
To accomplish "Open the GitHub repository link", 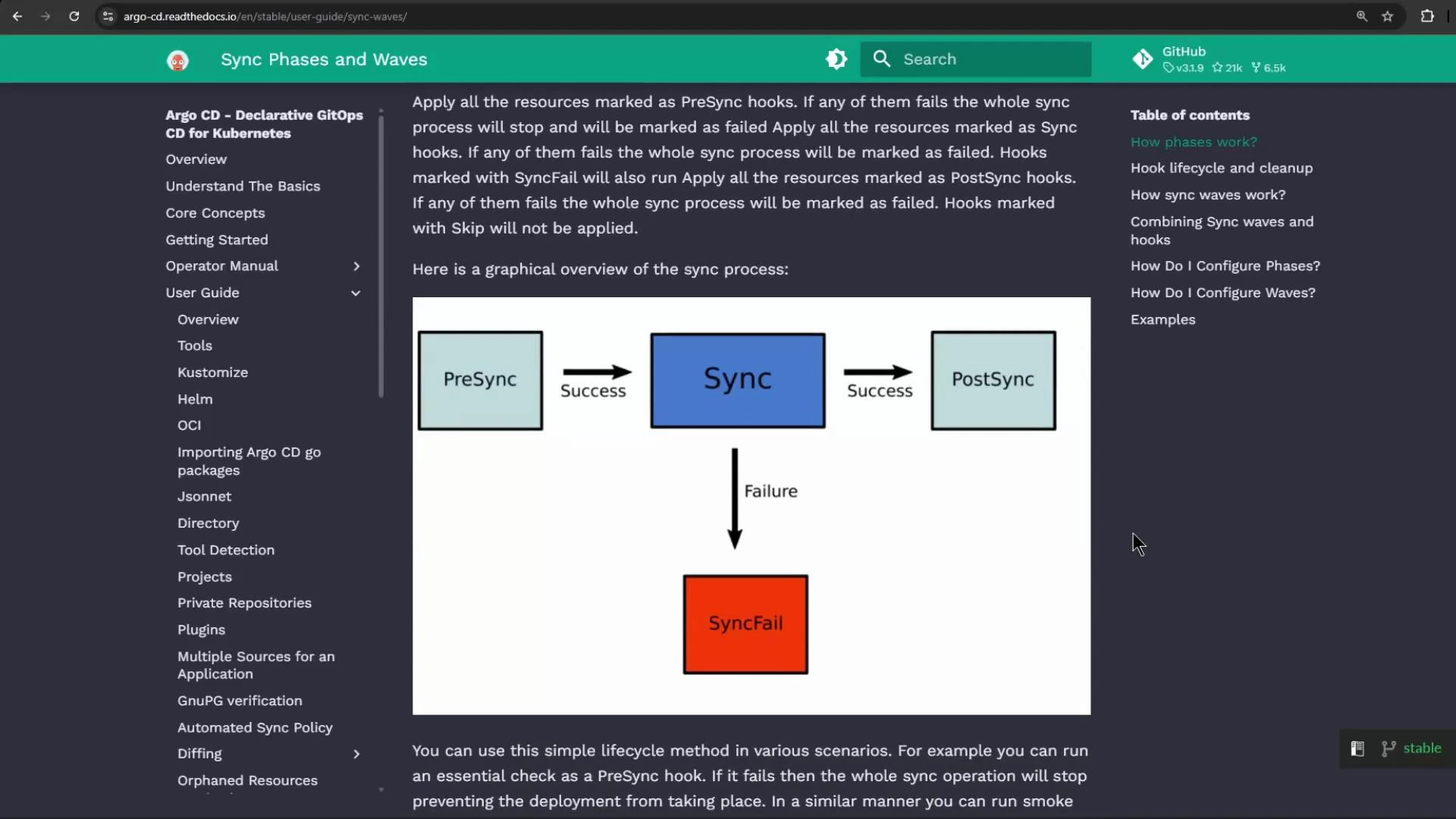I will [x=1185, y=52].
